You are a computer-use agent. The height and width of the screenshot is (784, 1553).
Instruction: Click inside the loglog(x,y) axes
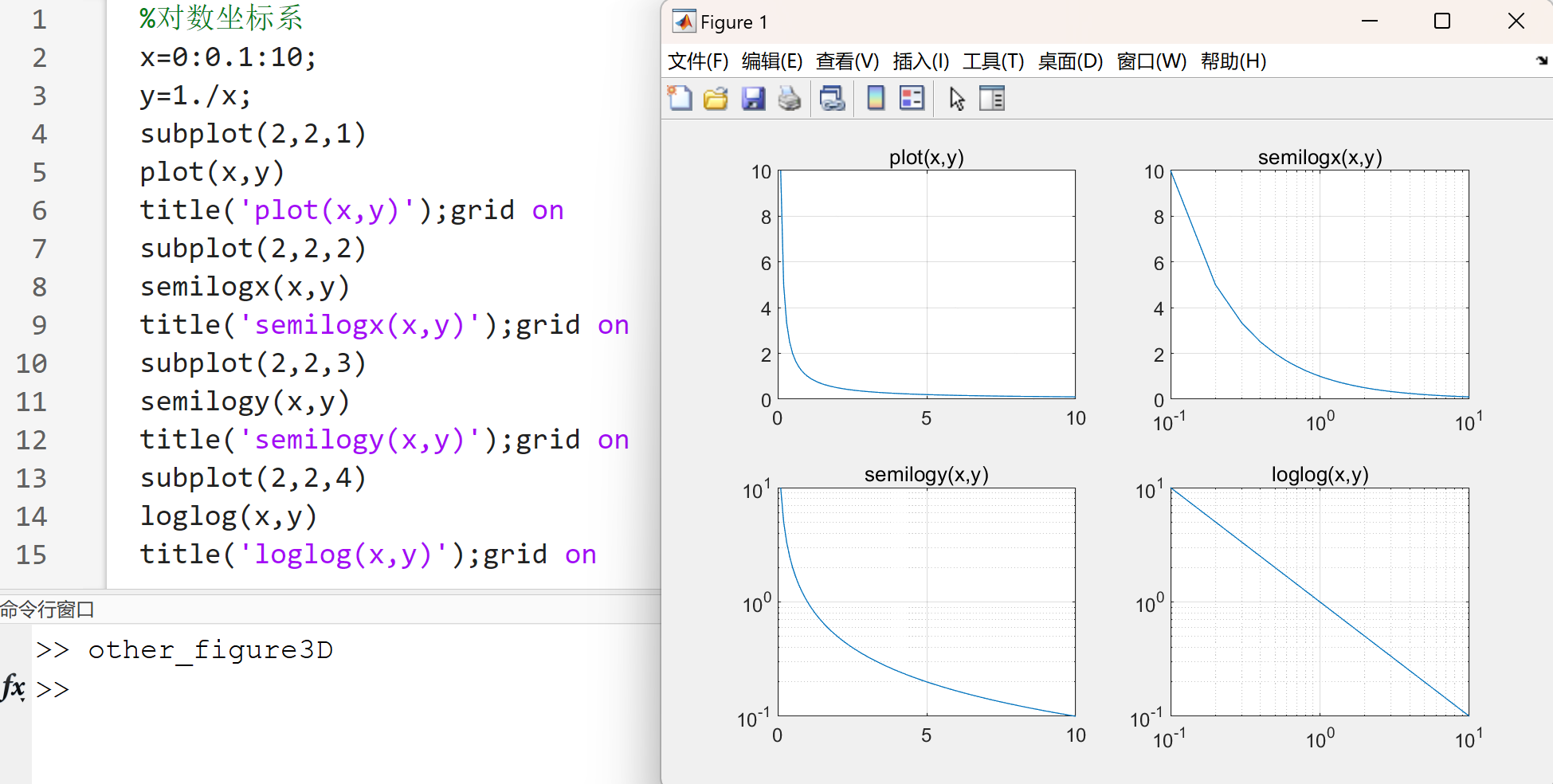click(1320, 602)
